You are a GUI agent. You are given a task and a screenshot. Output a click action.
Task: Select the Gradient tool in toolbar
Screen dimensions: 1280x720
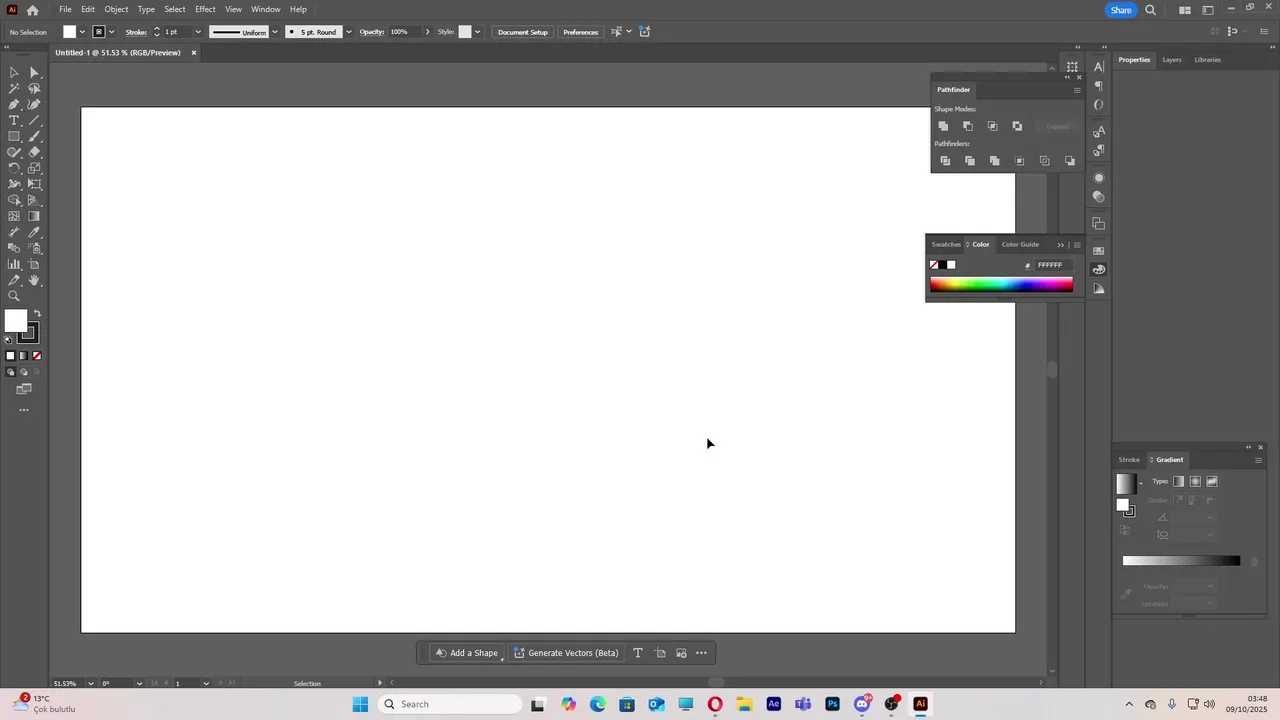tap(34, 216)
